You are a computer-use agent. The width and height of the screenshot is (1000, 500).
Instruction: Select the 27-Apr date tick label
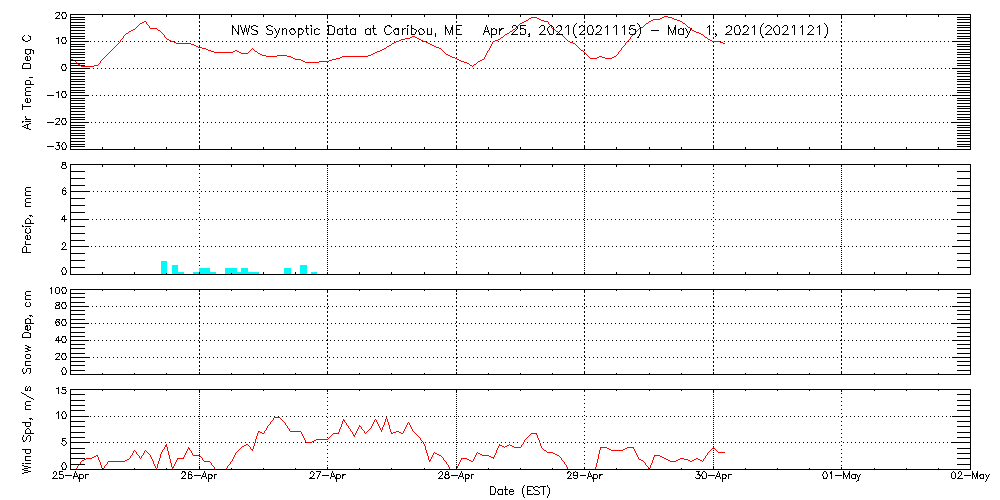[327, 477]
